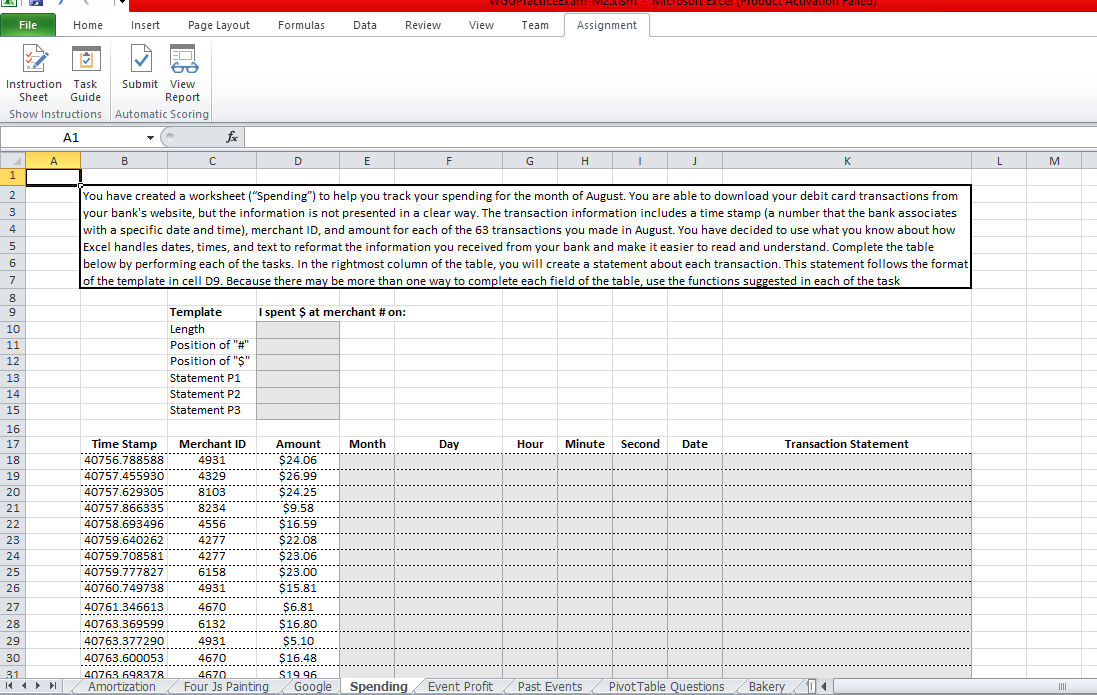Select the cell containing 6132

212,624
